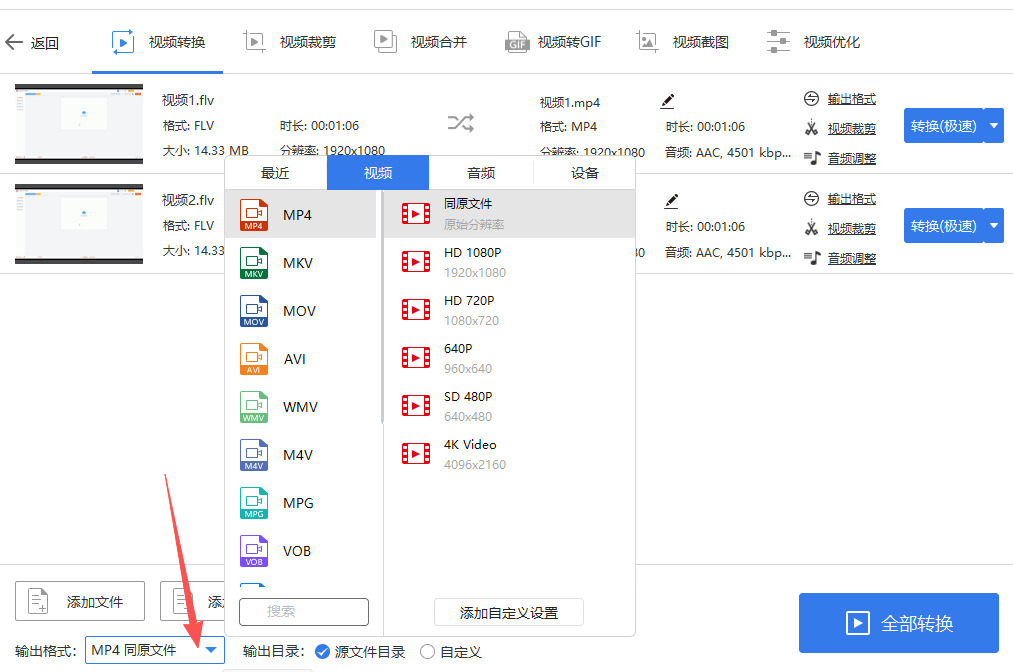Select 同原文件 original resolution preset

(x=509, y=214)
